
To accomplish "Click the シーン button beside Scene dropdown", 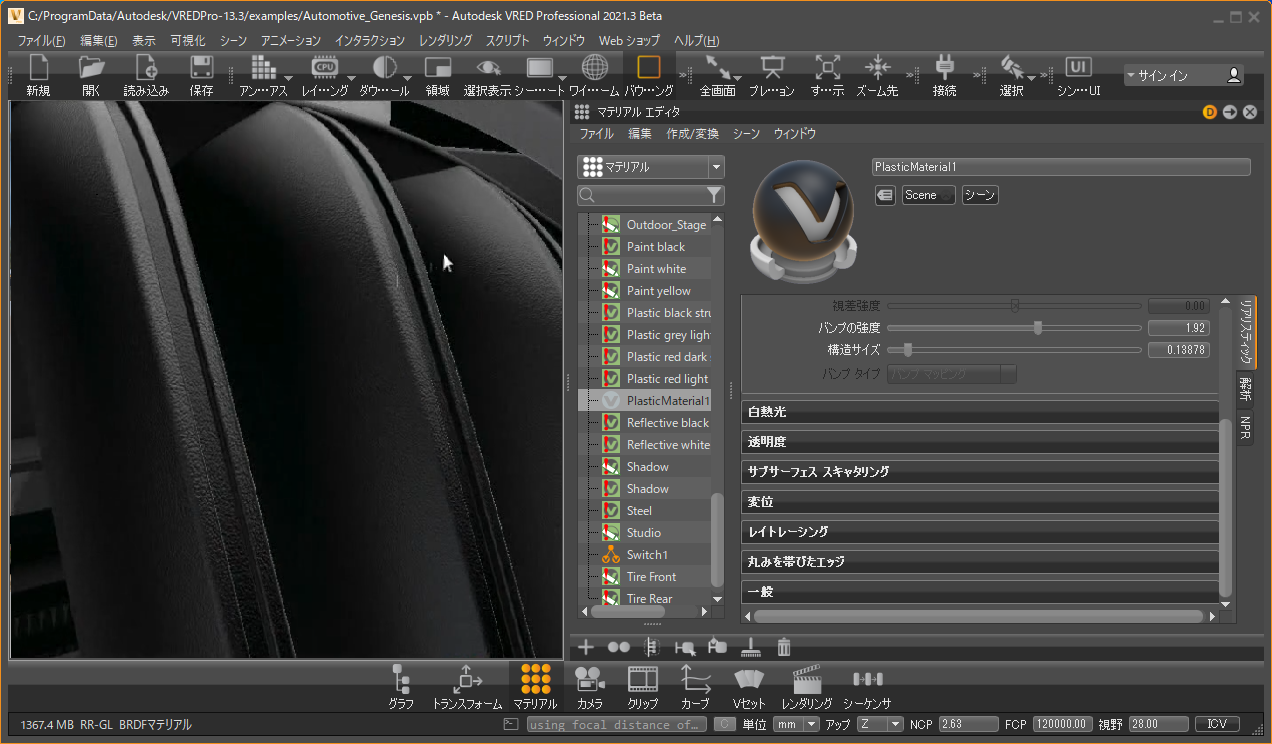I will coord(980,195).
